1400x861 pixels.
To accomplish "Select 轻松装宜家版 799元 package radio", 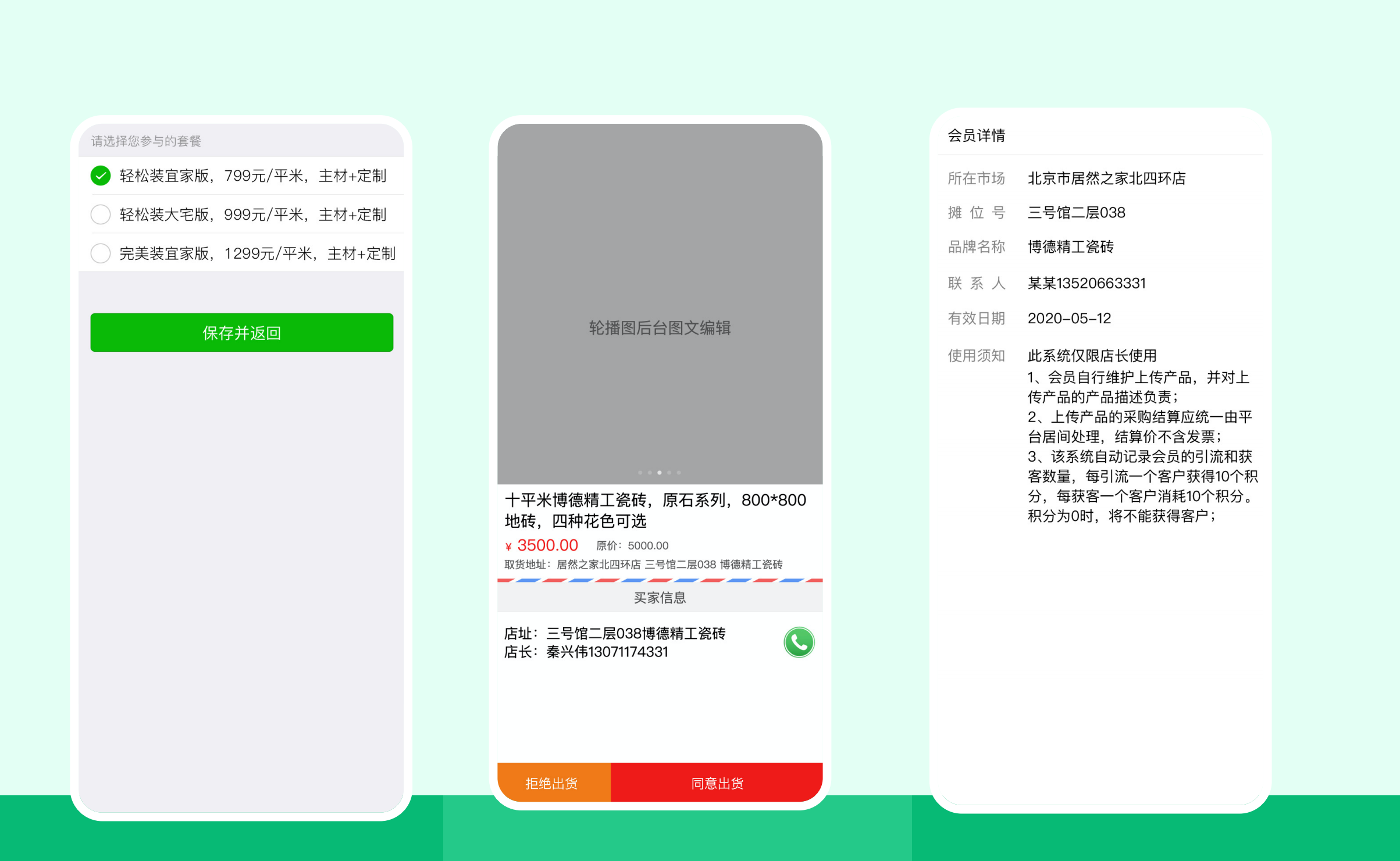I will 101,176.
